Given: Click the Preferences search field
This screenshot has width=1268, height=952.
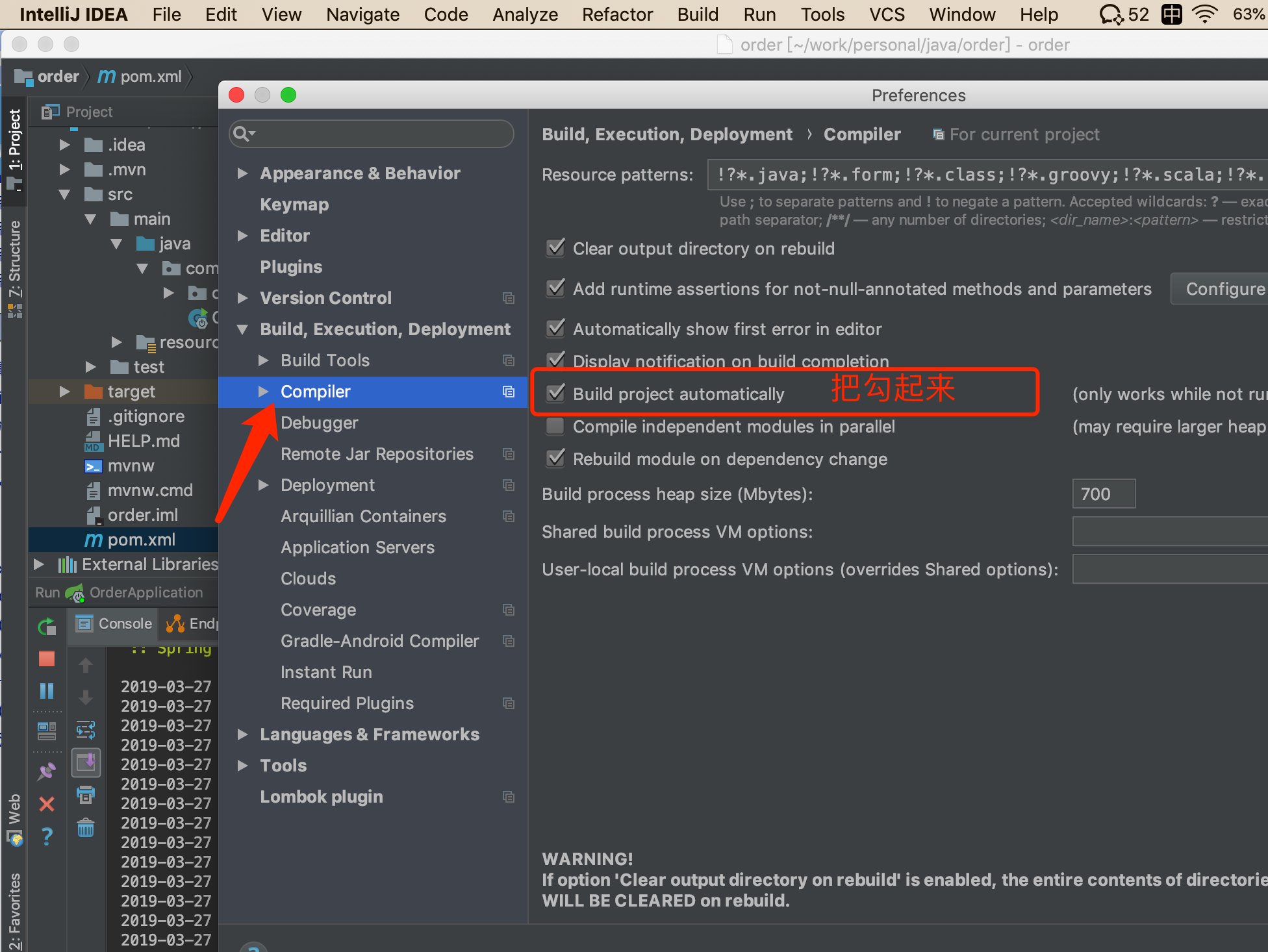Looking at the screenshot, I should point(377,134).
